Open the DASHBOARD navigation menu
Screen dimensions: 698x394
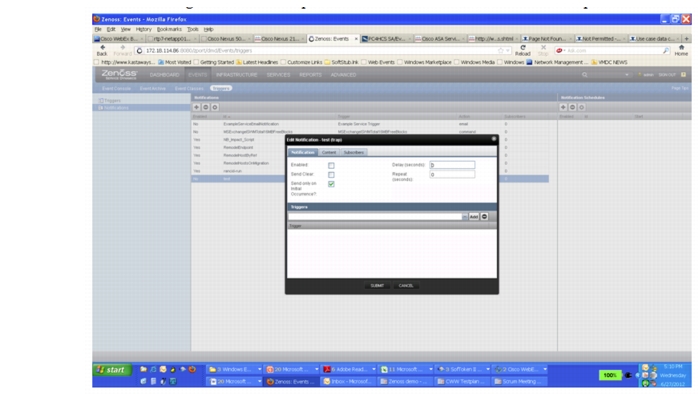pyautogui.click(x=164, y=75)
